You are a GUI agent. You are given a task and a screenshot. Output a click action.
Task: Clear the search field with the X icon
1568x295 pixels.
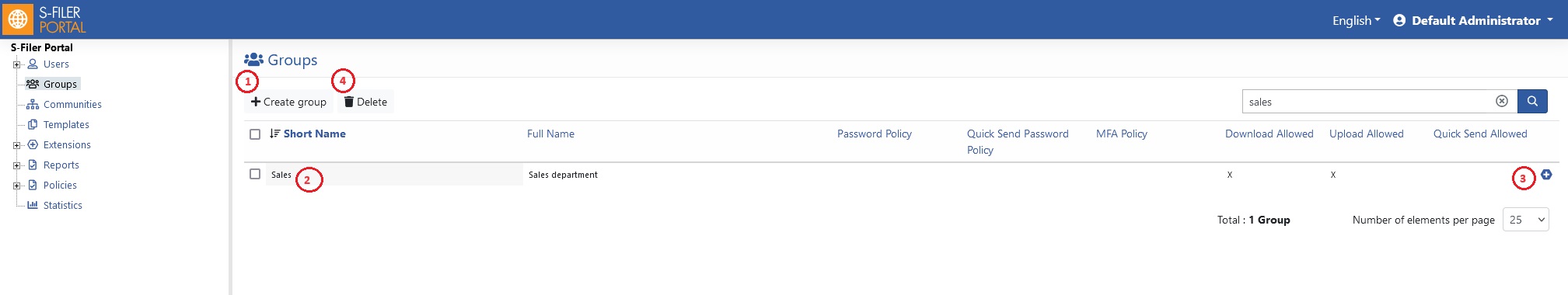tap(1502, 101)
